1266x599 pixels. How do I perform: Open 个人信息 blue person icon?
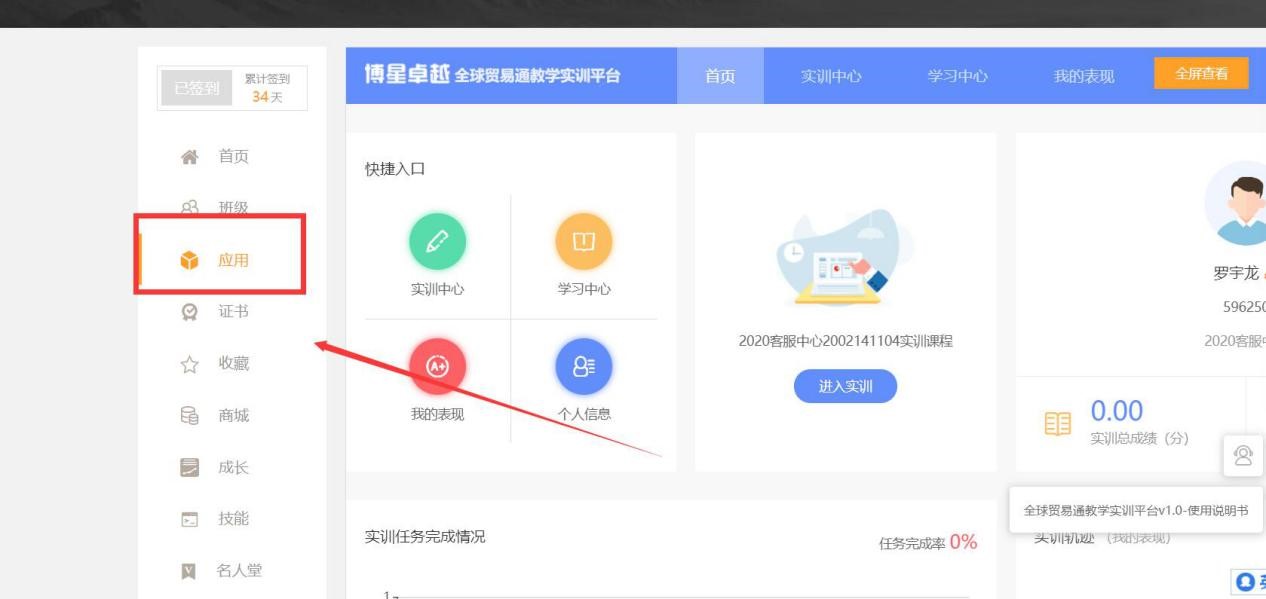583,367
